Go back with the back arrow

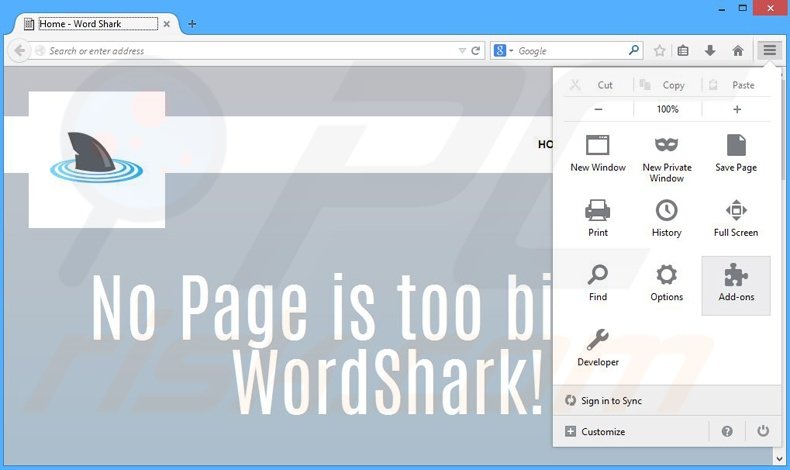pyautogui.click(x=19, y=51)
